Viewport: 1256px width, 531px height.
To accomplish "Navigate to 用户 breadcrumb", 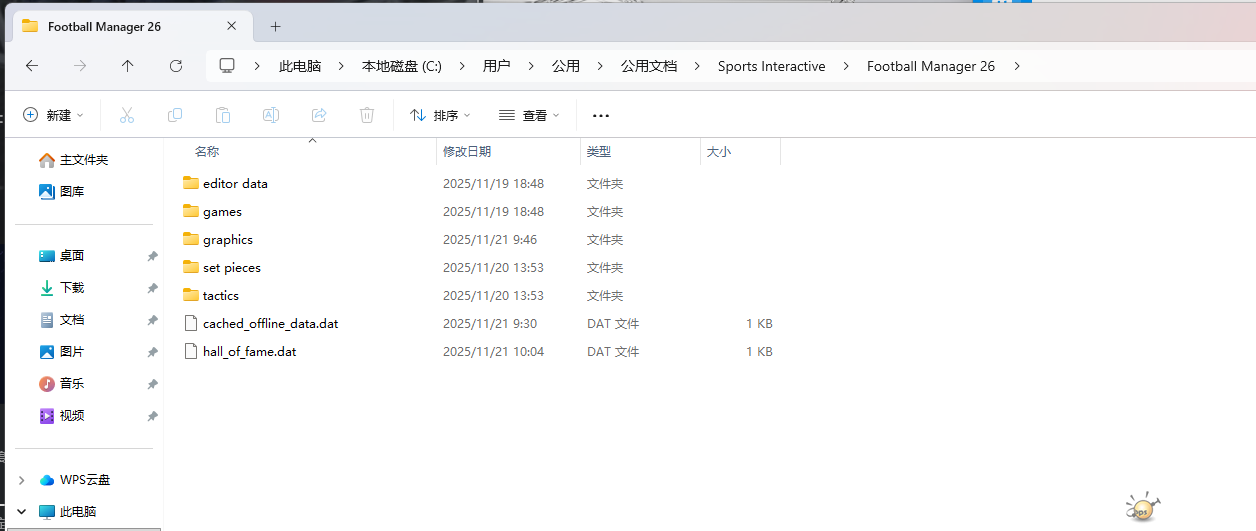I will pyautogui.click(x=496, y=66).
